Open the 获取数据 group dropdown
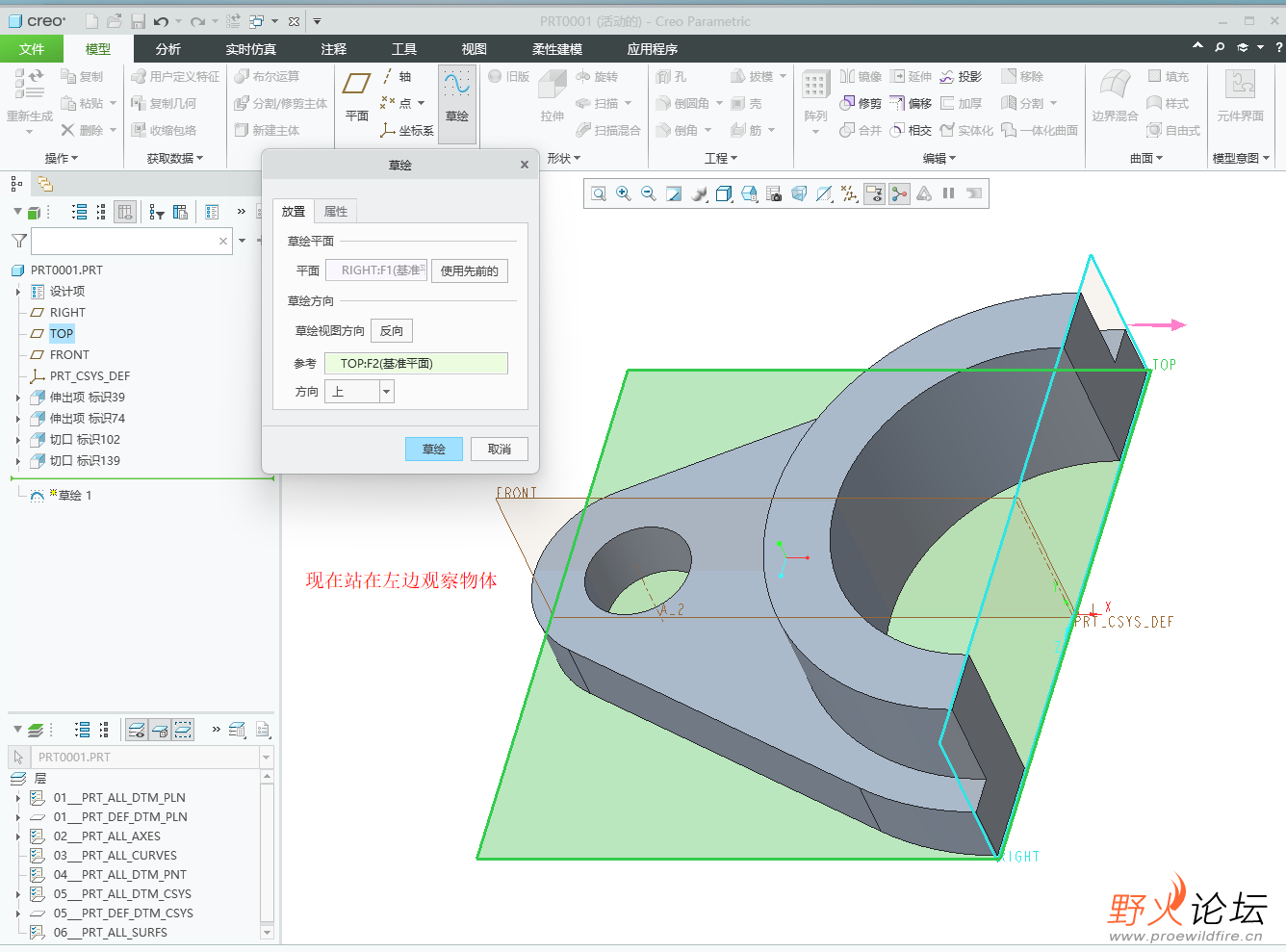The image size is (1286, 952). pyautogui.click(x=175, y=158)
